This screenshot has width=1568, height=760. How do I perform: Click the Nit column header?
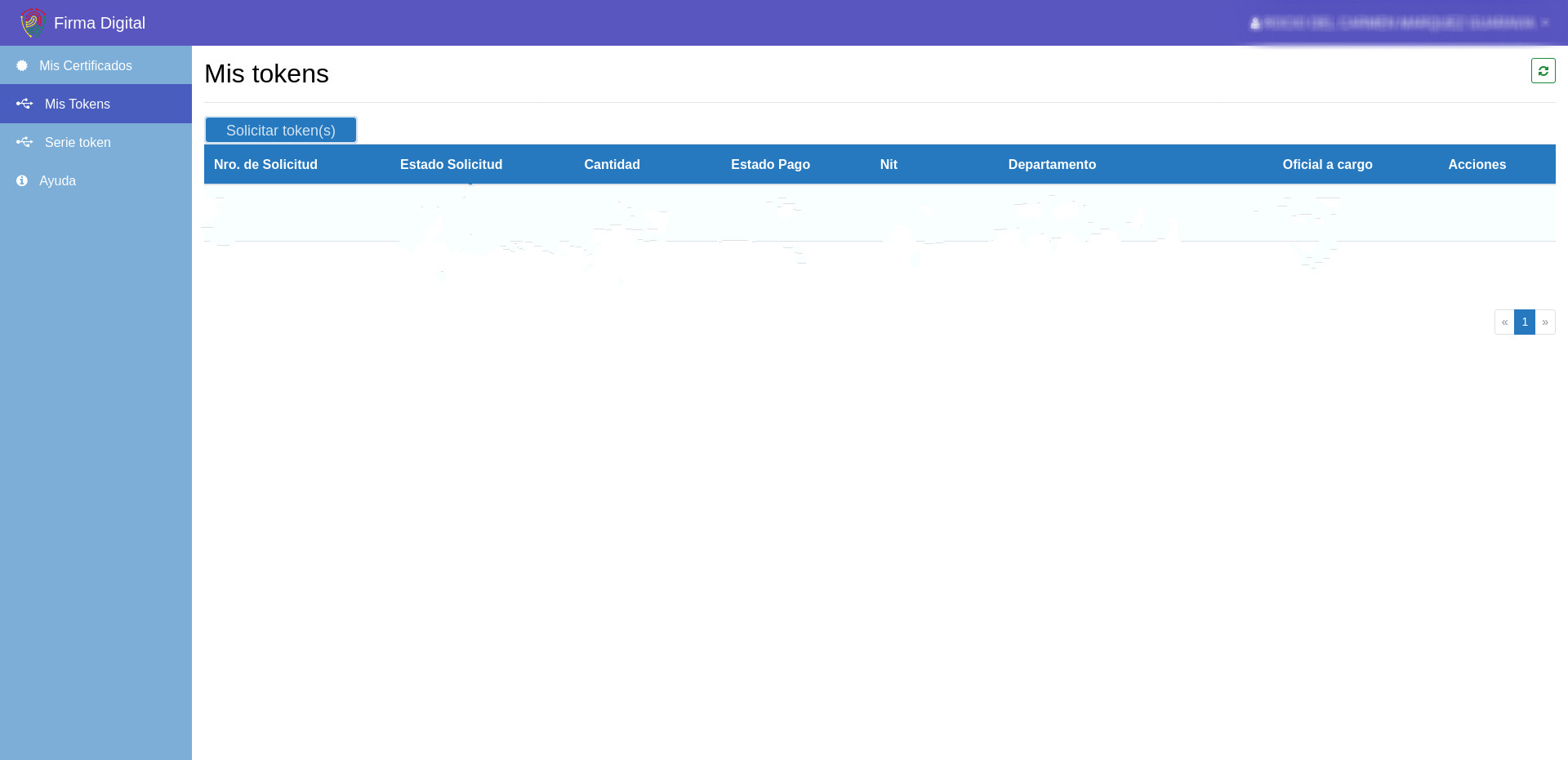click(889, 164)
